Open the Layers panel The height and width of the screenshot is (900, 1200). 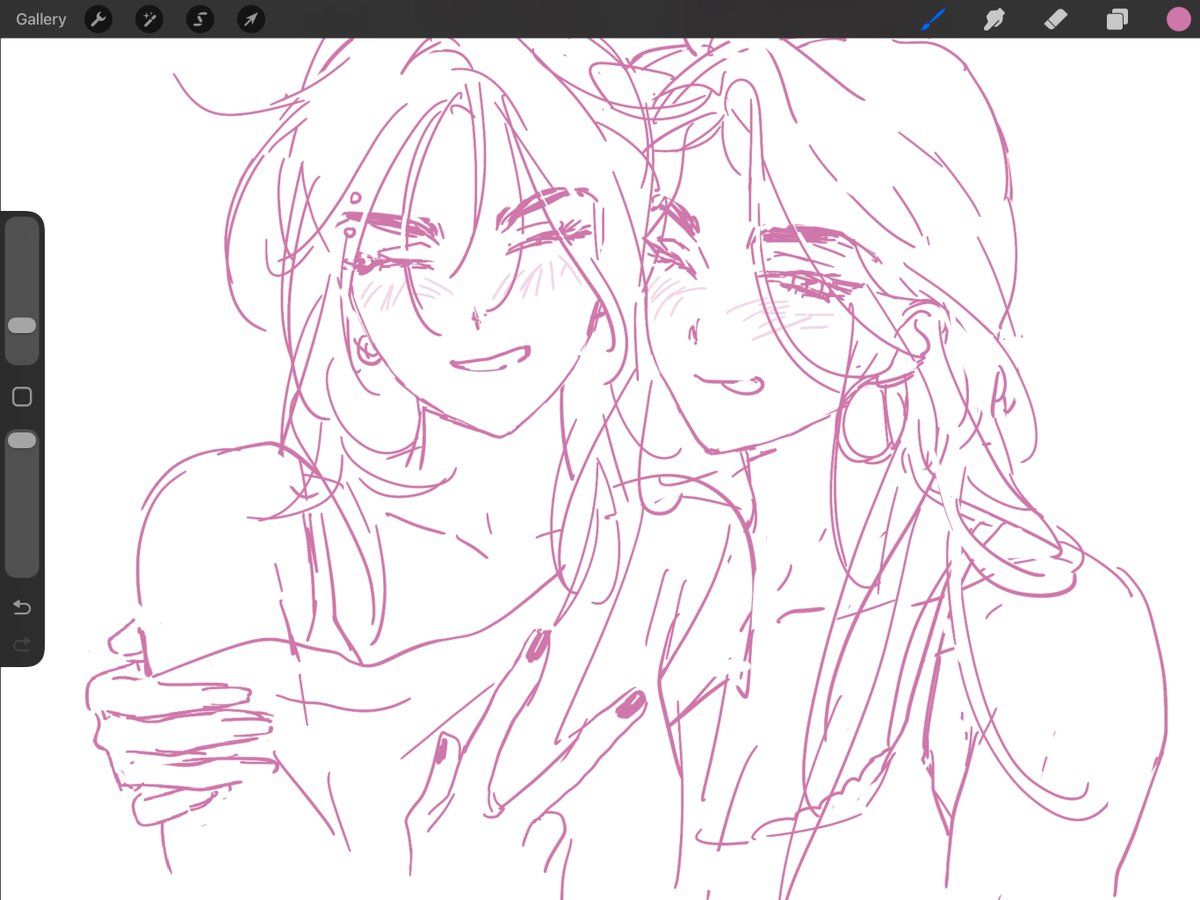click(1117, 19)
